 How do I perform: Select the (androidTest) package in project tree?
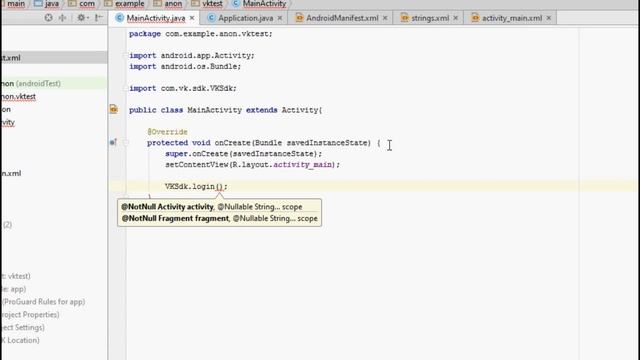[54, 83]
